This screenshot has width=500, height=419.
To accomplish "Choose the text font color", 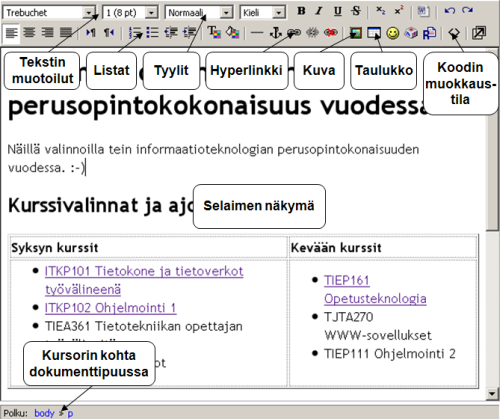I will [214, 33].
